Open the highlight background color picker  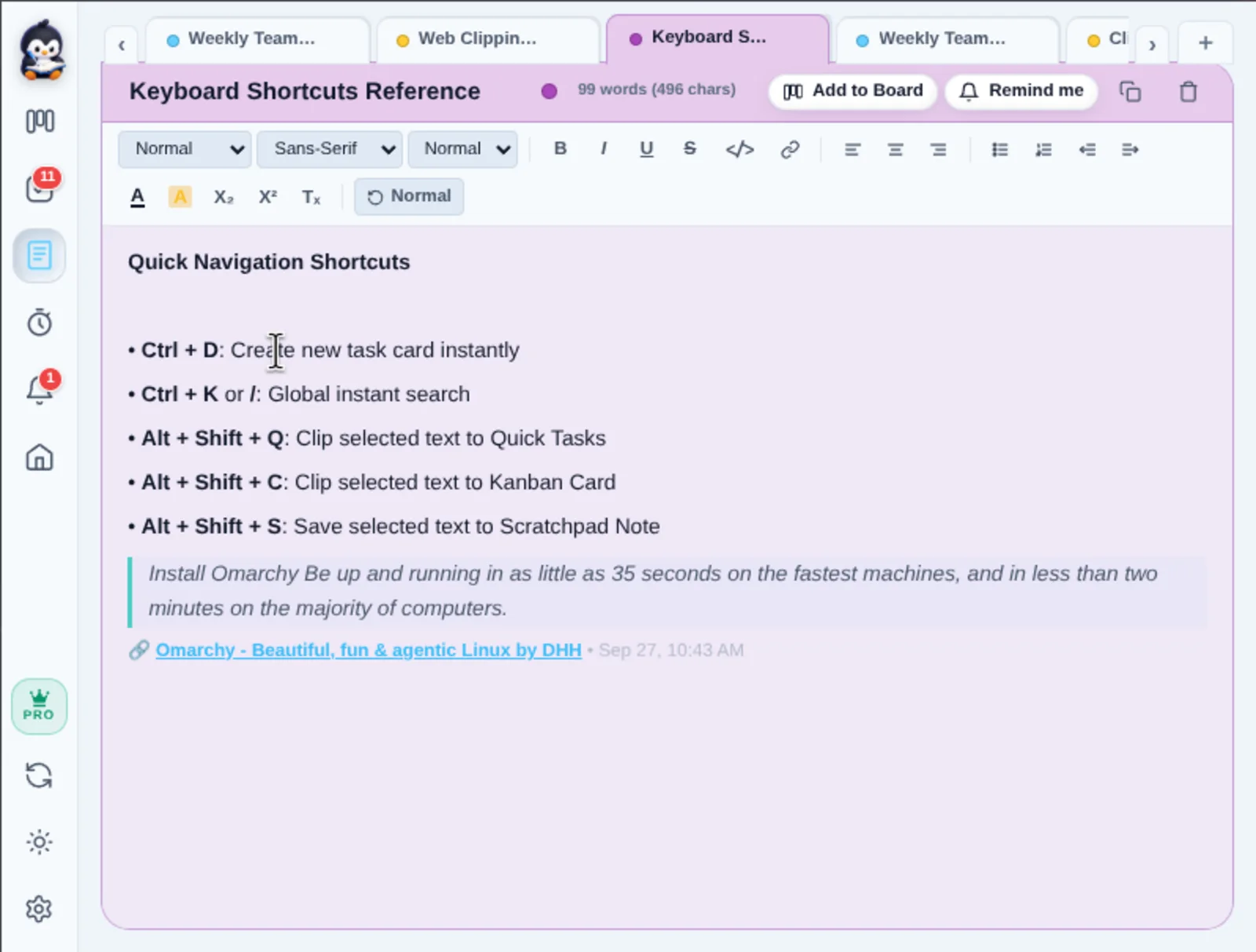point(180,196)
